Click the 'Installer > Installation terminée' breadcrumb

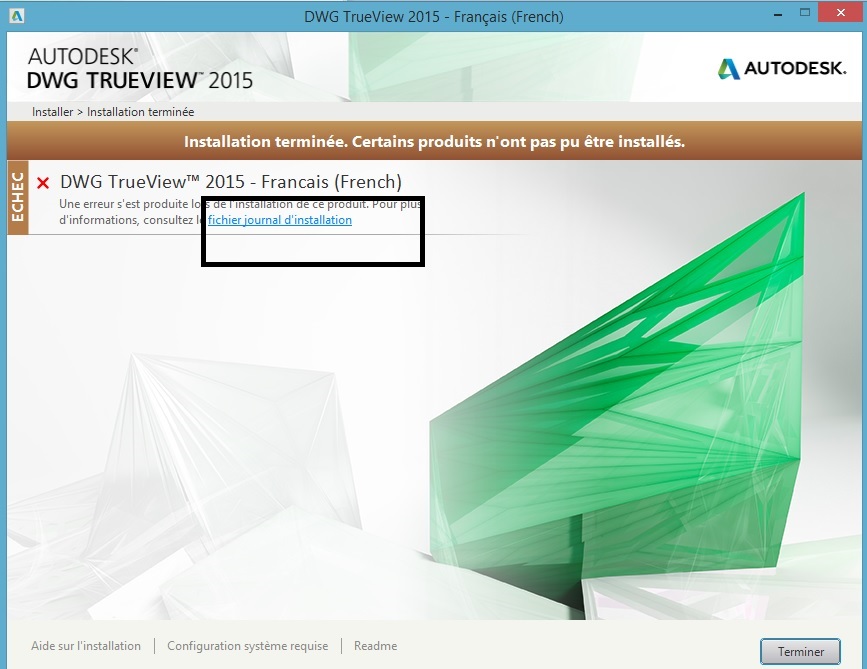point(113,112)
